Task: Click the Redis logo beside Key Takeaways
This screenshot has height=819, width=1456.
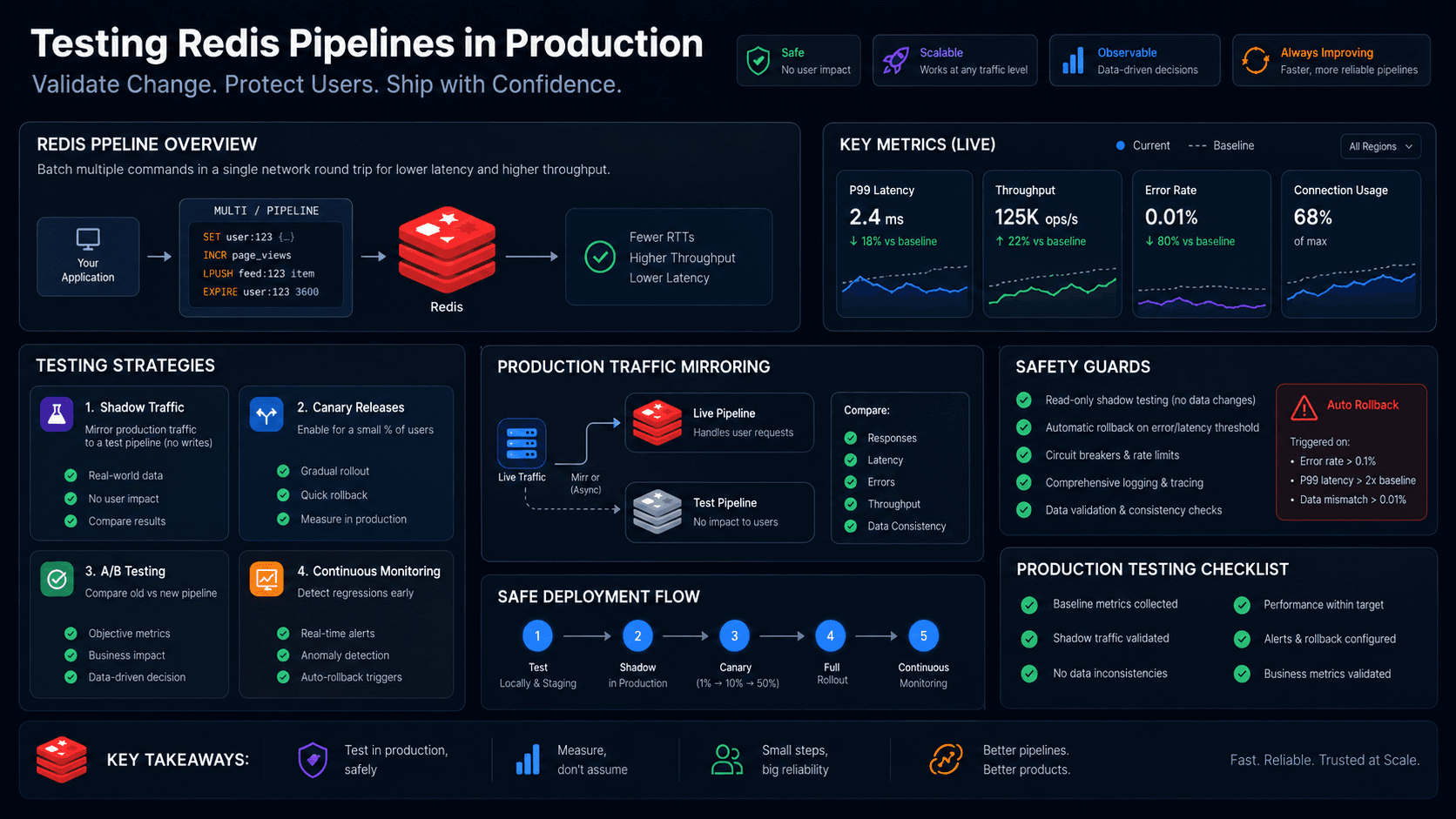Action: (61, 759)
